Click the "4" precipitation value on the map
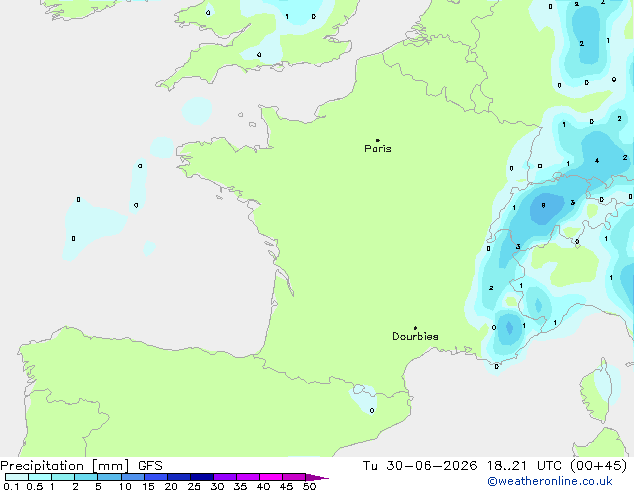 coord(596,161)
